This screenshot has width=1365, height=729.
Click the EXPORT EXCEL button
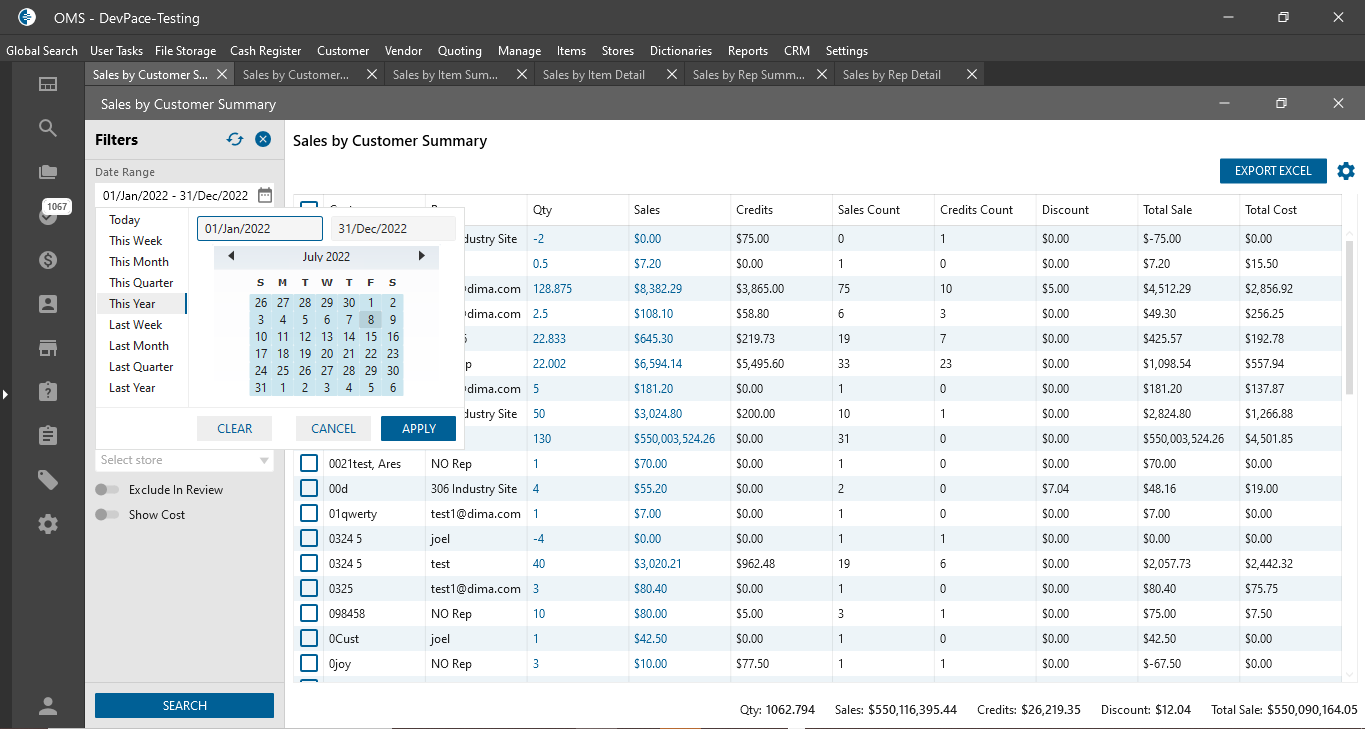click(x=1272, y=171)
